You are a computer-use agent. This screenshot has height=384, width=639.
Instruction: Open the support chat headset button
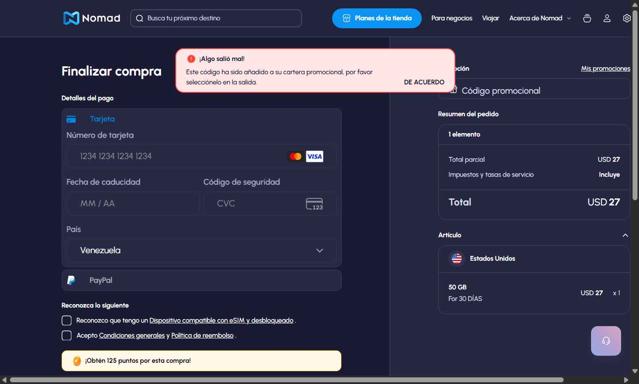(606, 341)
